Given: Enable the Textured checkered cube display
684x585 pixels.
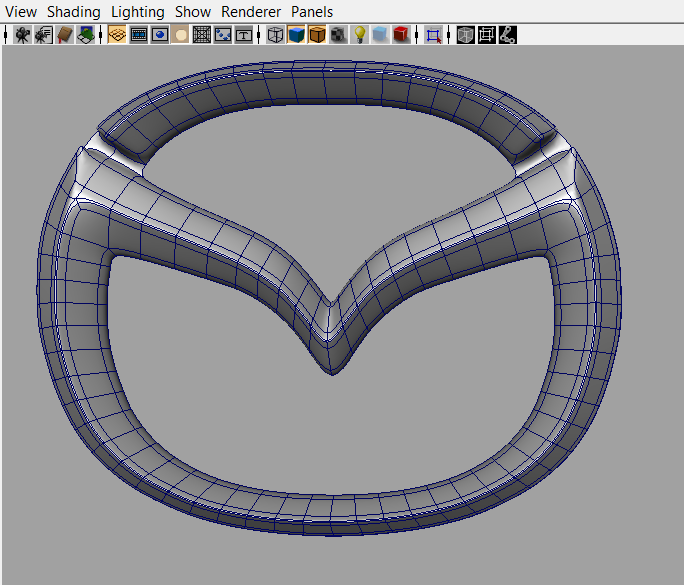Looking at the screenshot, I should [338, 35].
